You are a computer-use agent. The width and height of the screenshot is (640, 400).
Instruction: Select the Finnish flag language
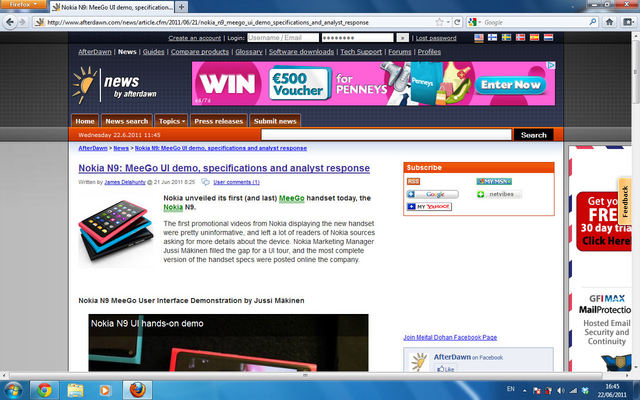click(493, 38)
